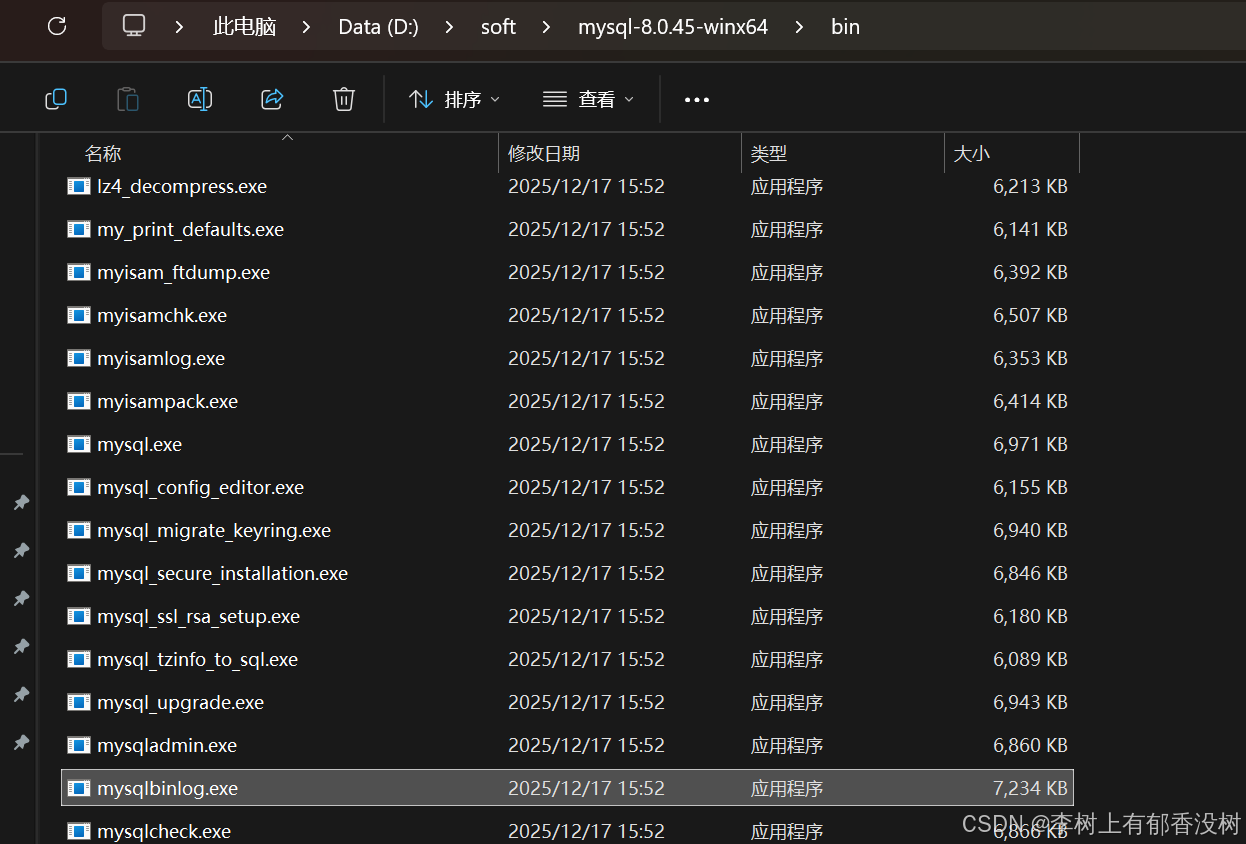The width and height of the screenshot is (1246, 844).
Task: Click the Delete trash can icon
Action: tap(344, 99)
